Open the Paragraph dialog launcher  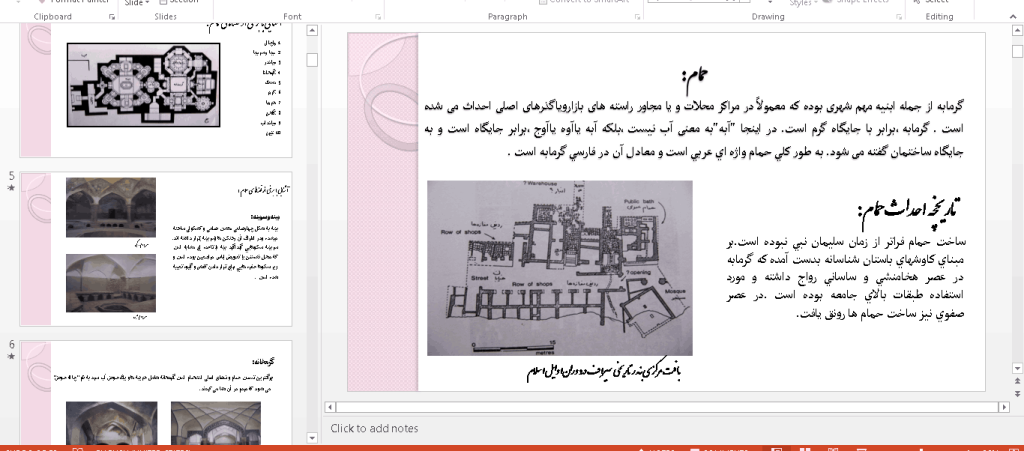click(635, 16)
